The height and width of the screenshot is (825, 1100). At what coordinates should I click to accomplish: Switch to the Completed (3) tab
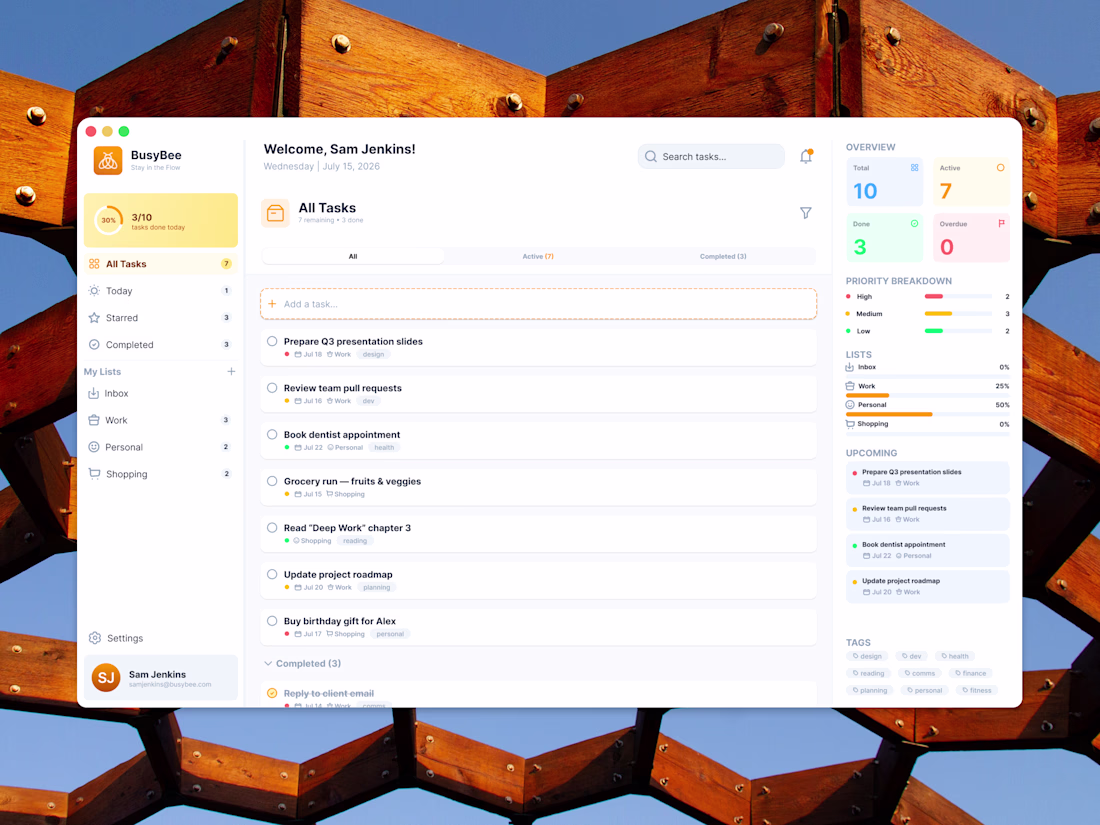pos(723,256)
